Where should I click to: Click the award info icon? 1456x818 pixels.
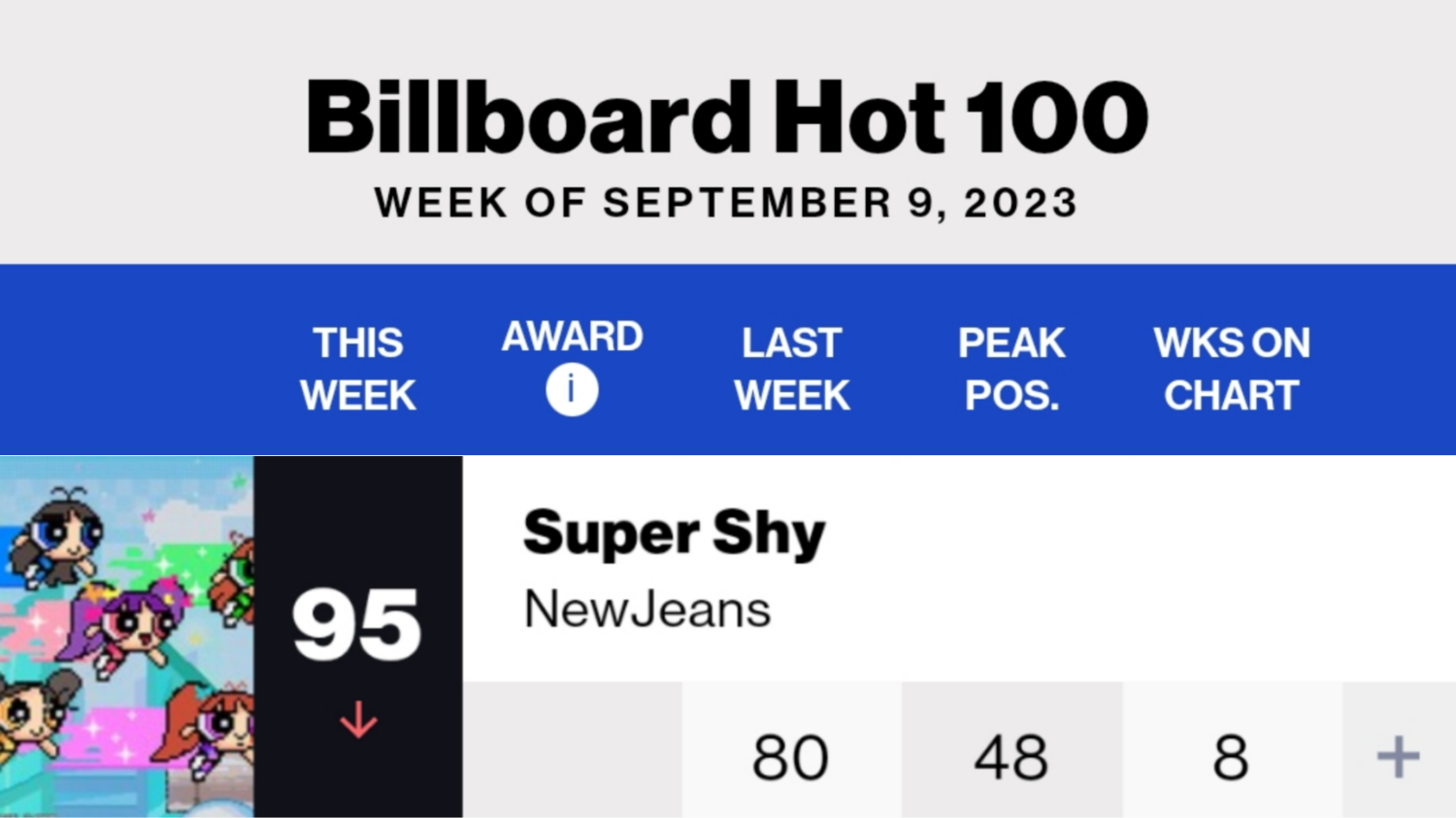572,390
